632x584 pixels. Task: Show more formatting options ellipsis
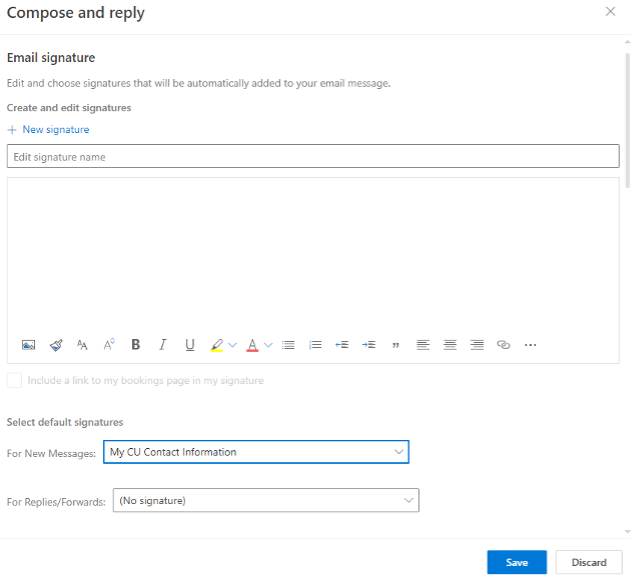pyautogui.click(x=530, y=345)
